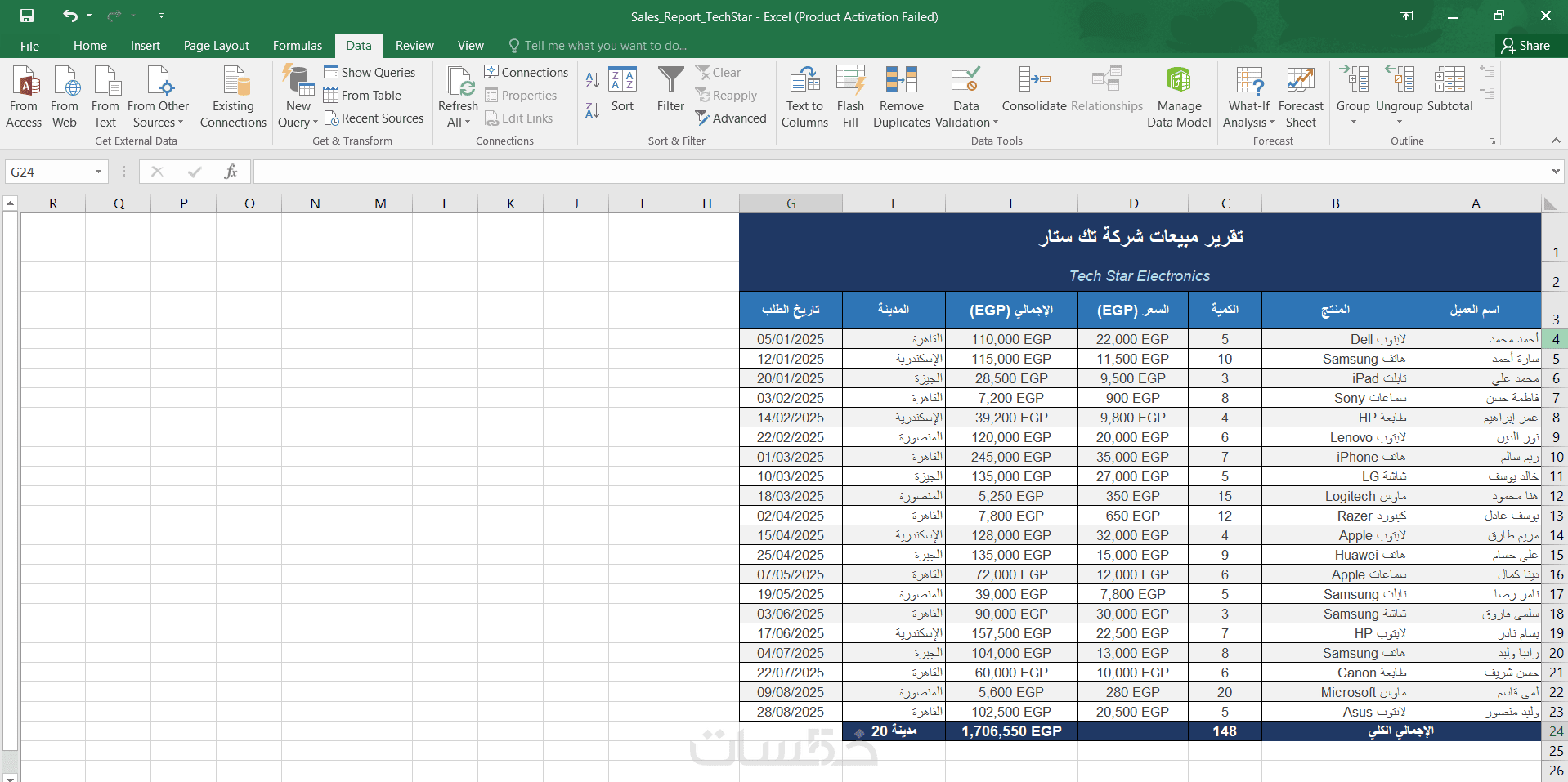Expand the formula bar
This screenshot has height=782, width=1568.
pos(1556,172)
